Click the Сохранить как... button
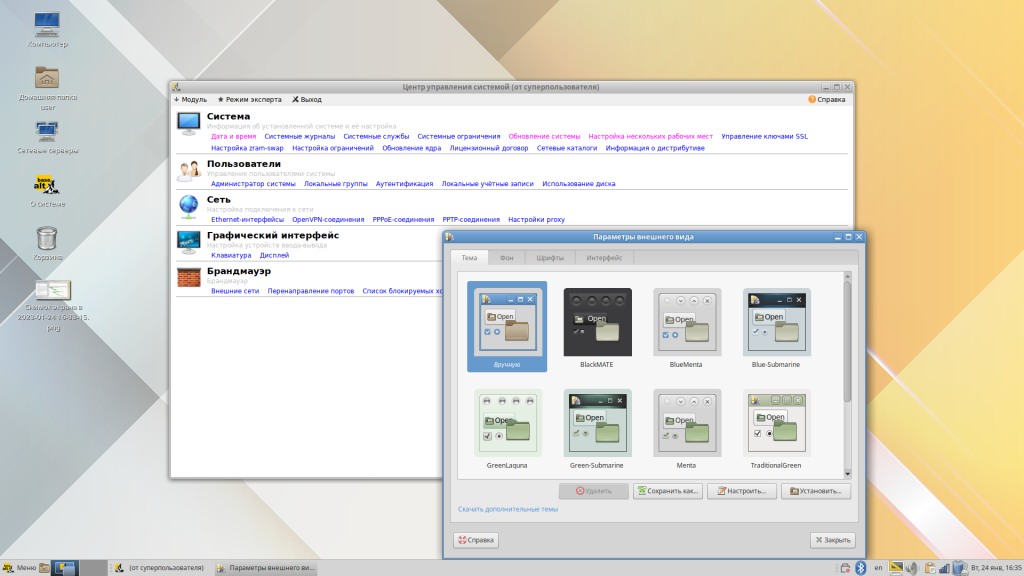 point(668,491)
